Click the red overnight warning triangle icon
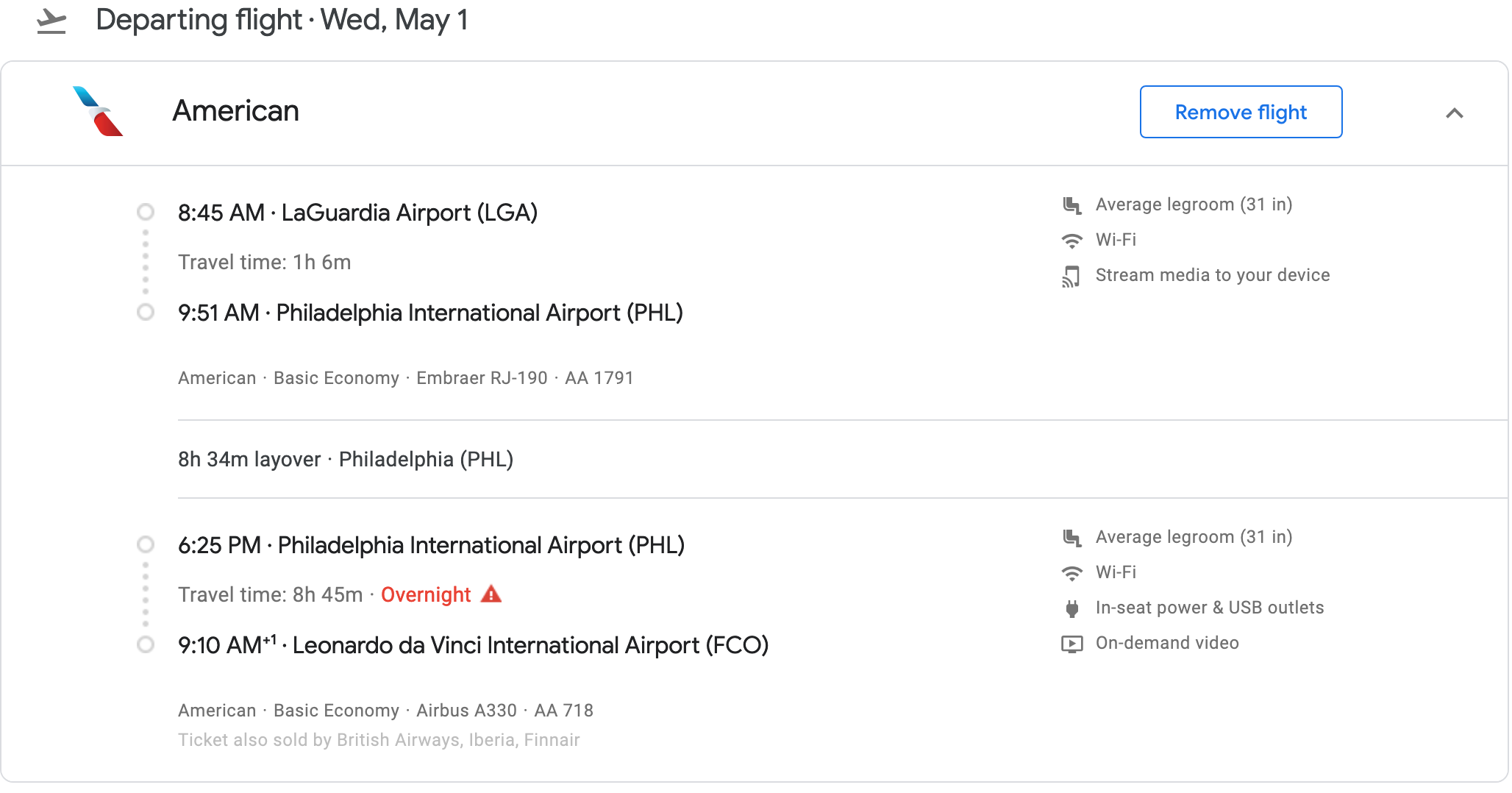Image resolution: width=1512 pixels, height=793 pixels. pos(491,594)
